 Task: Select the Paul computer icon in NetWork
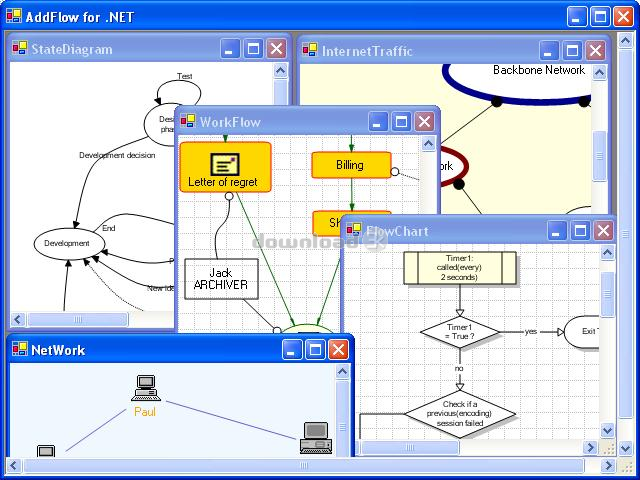pos(146,388)
